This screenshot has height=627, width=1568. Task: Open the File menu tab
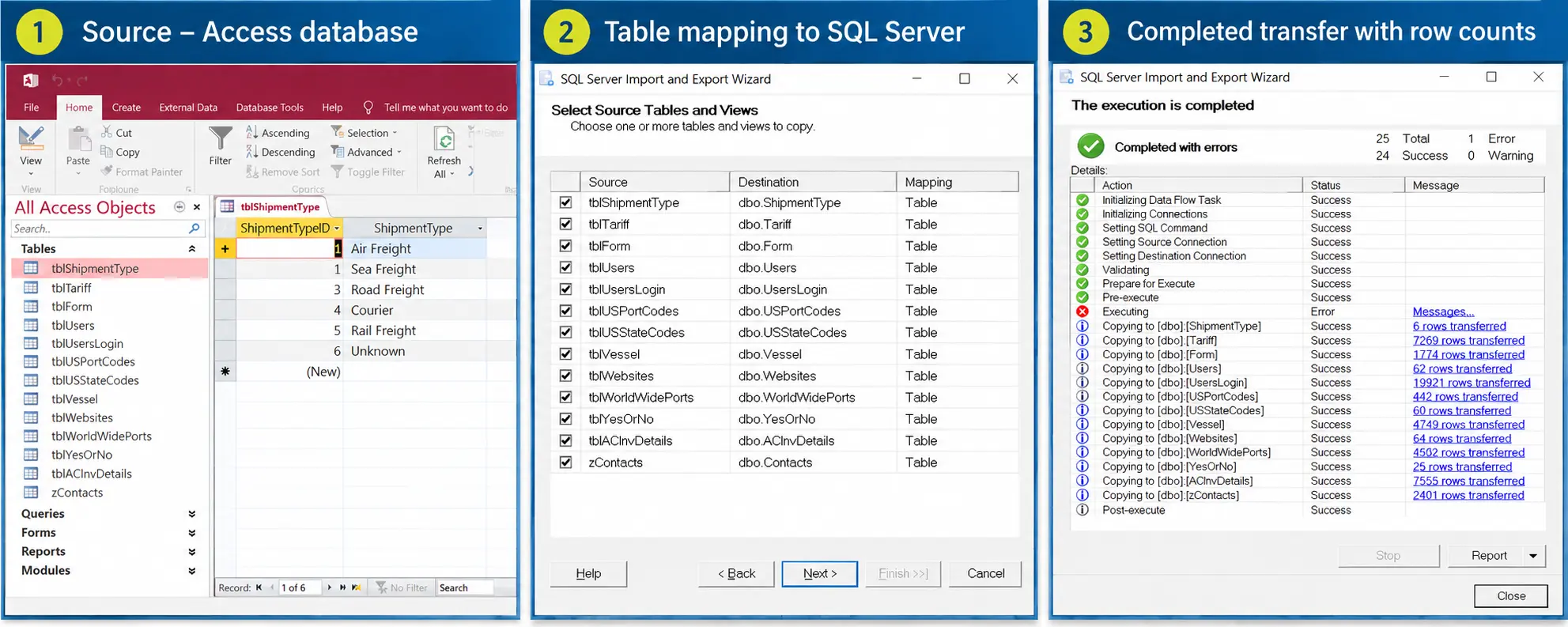pos(32,107)
